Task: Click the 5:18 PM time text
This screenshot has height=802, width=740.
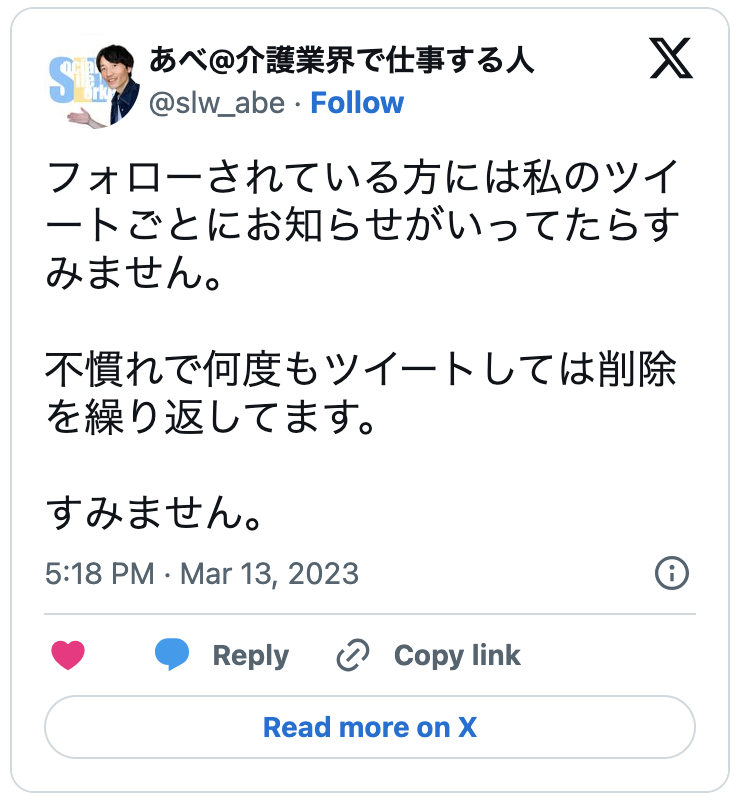Action: click(x=99, y=574)
